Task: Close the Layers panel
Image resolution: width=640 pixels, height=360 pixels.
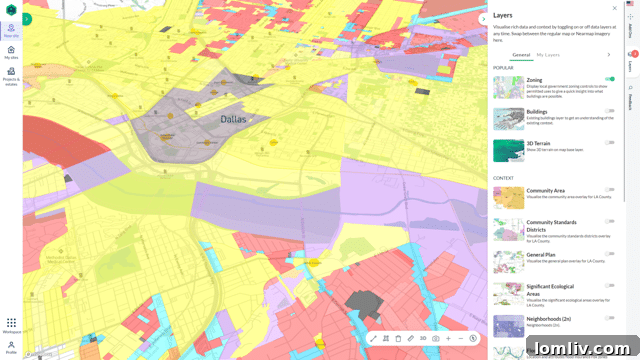Action: (615, 8)
